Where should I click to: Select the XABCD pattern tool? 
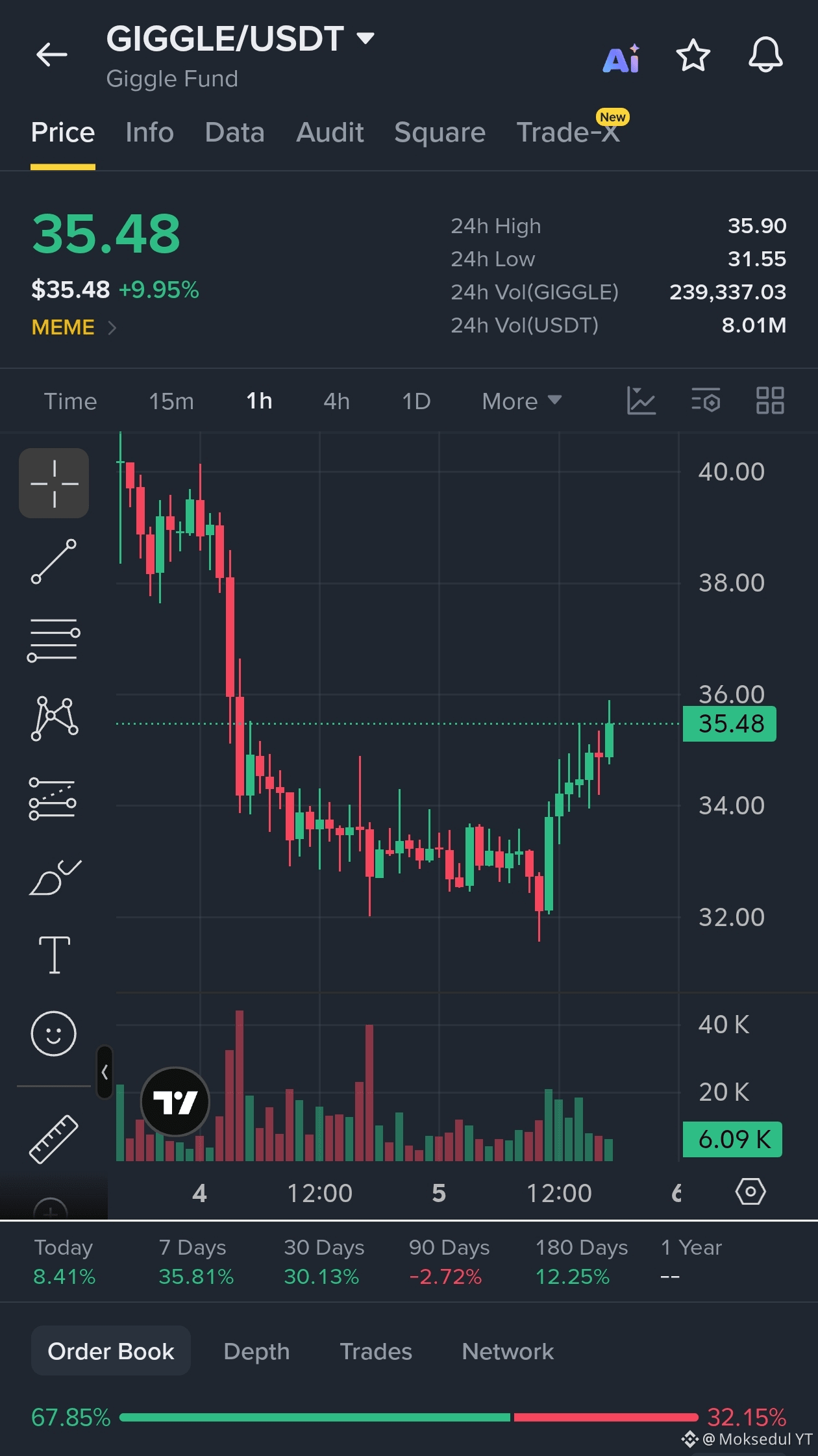tap(55, 718)
